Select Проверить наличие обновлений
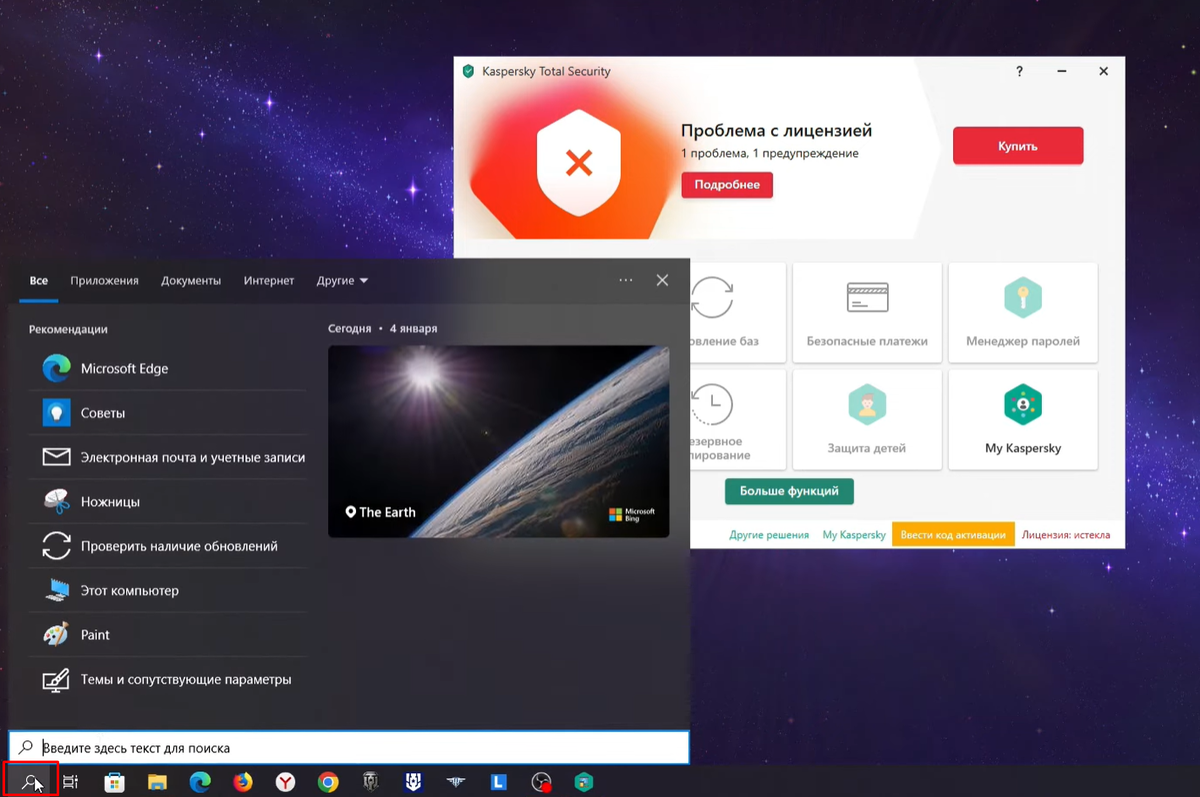The image size is (1200, 797). [167, 546]
